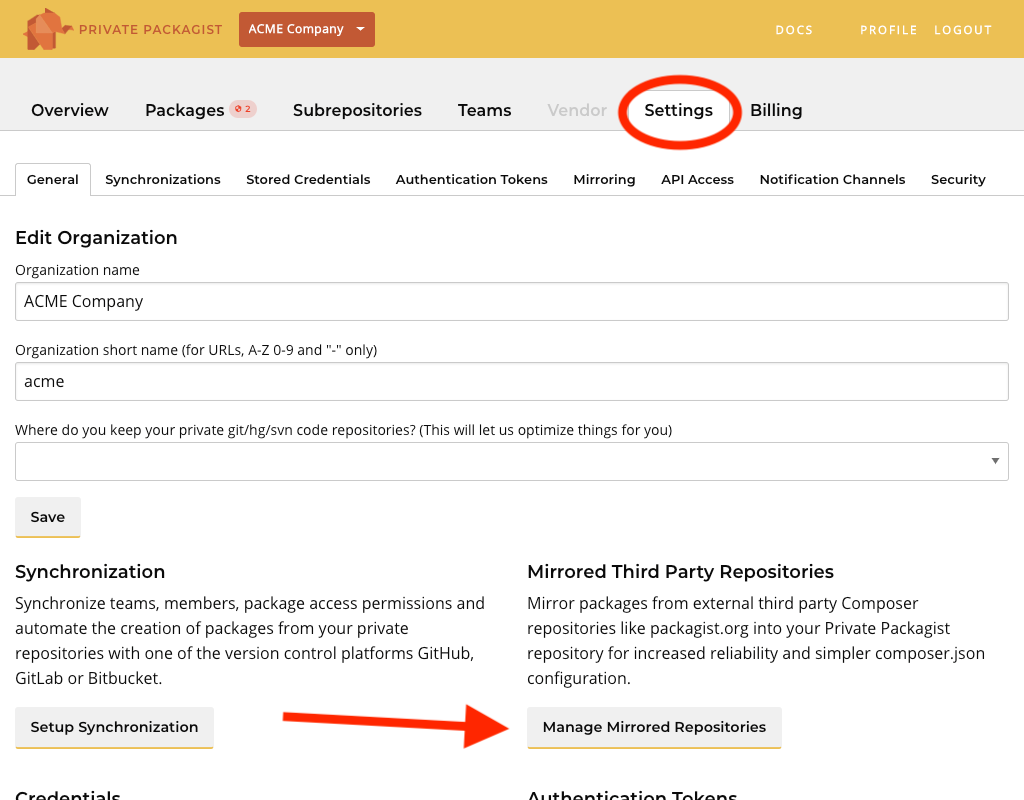1024x800 pixels.
Task: Navigate to the Billing tab
Action: tap(776, 110)
